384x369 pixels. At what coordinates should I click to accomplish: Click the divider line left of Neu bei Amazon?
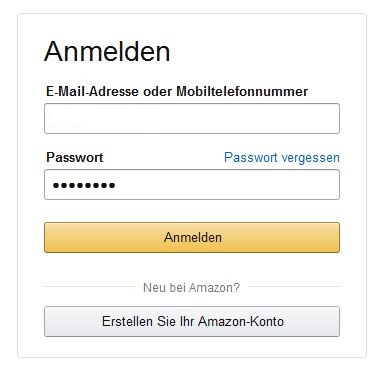90,286
